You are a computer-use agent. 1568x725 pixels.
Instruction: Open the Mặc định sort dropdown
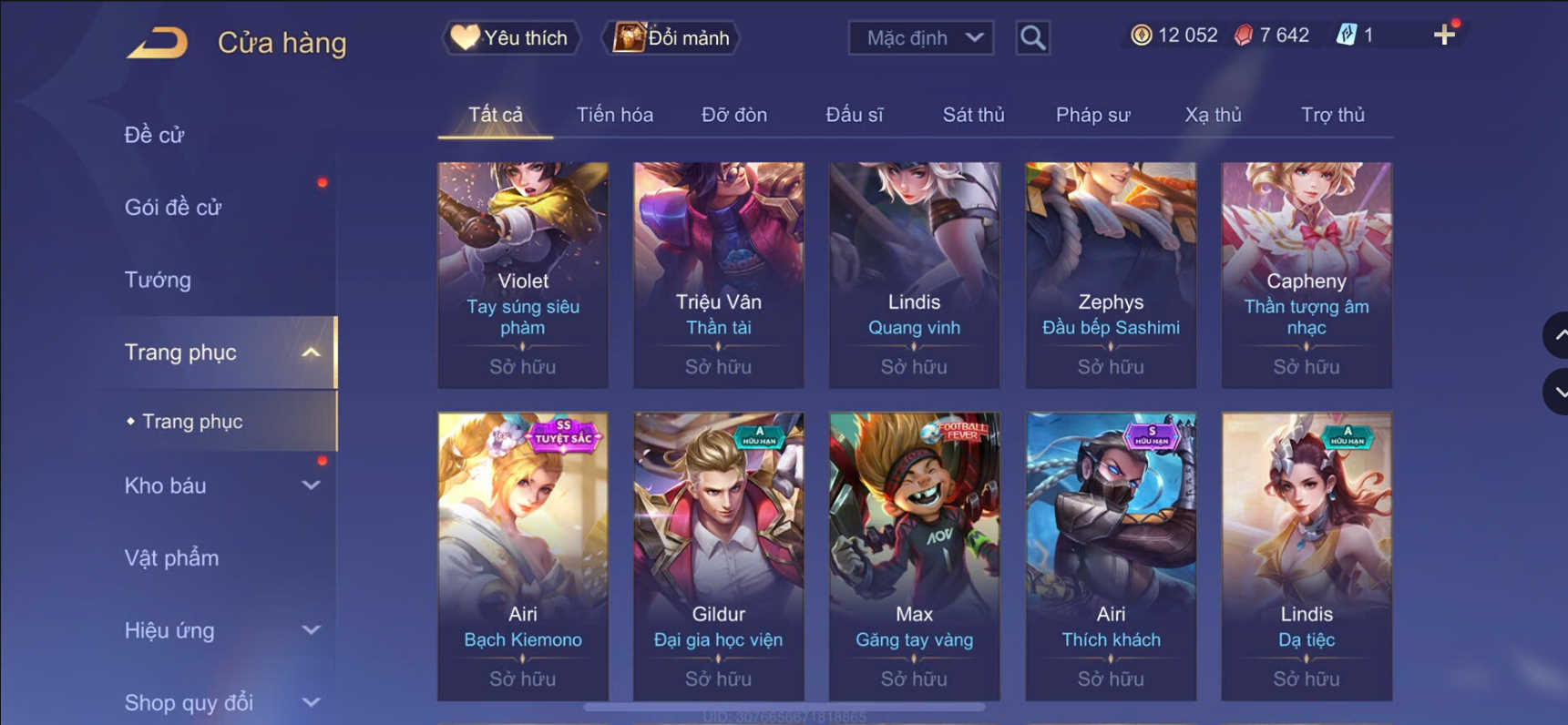click(x=920, y=38)
